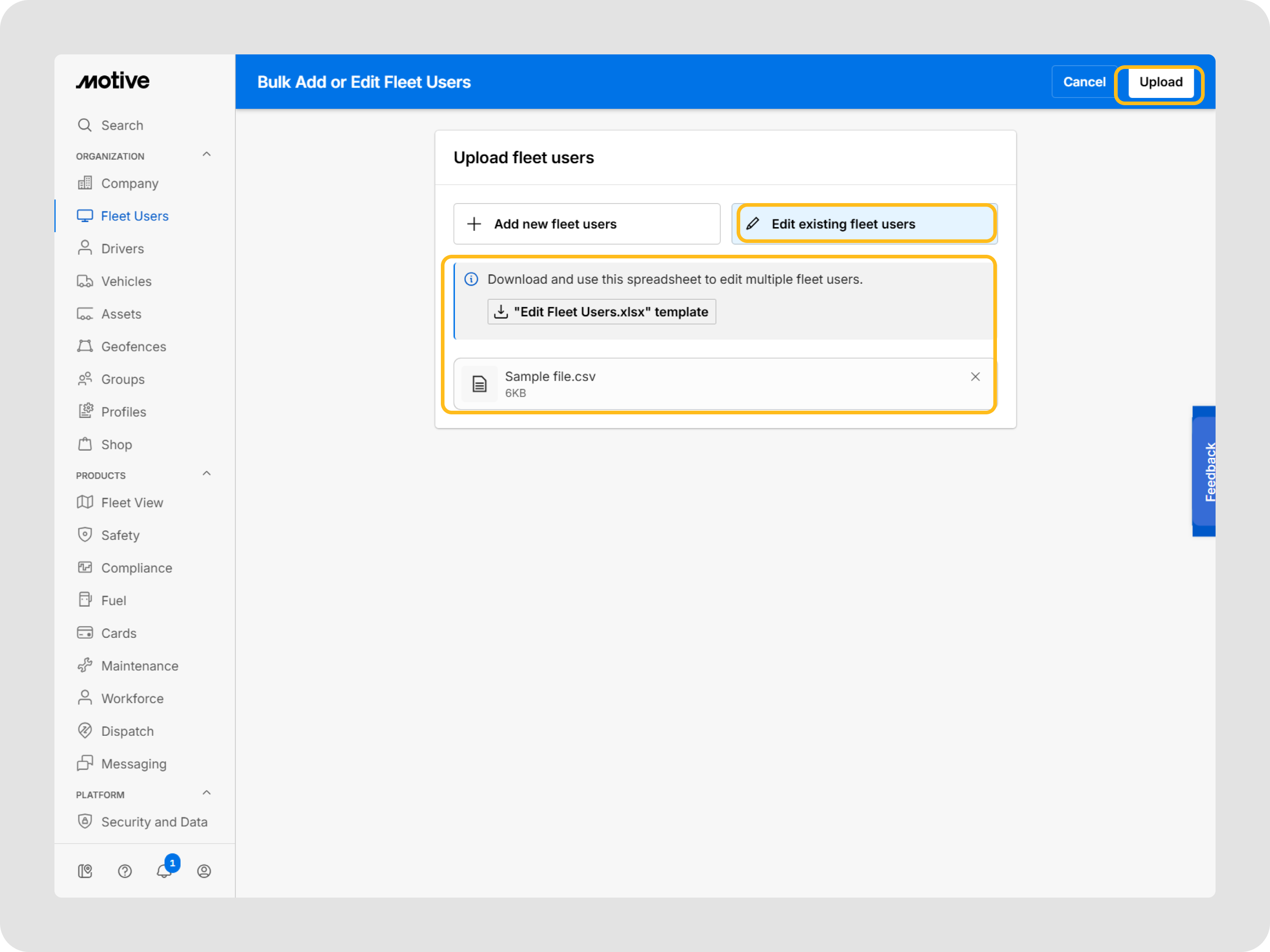Screen dimensions: 1270x952
Task: Collapse the Products section chevron
Action: [x=207, y=474]
